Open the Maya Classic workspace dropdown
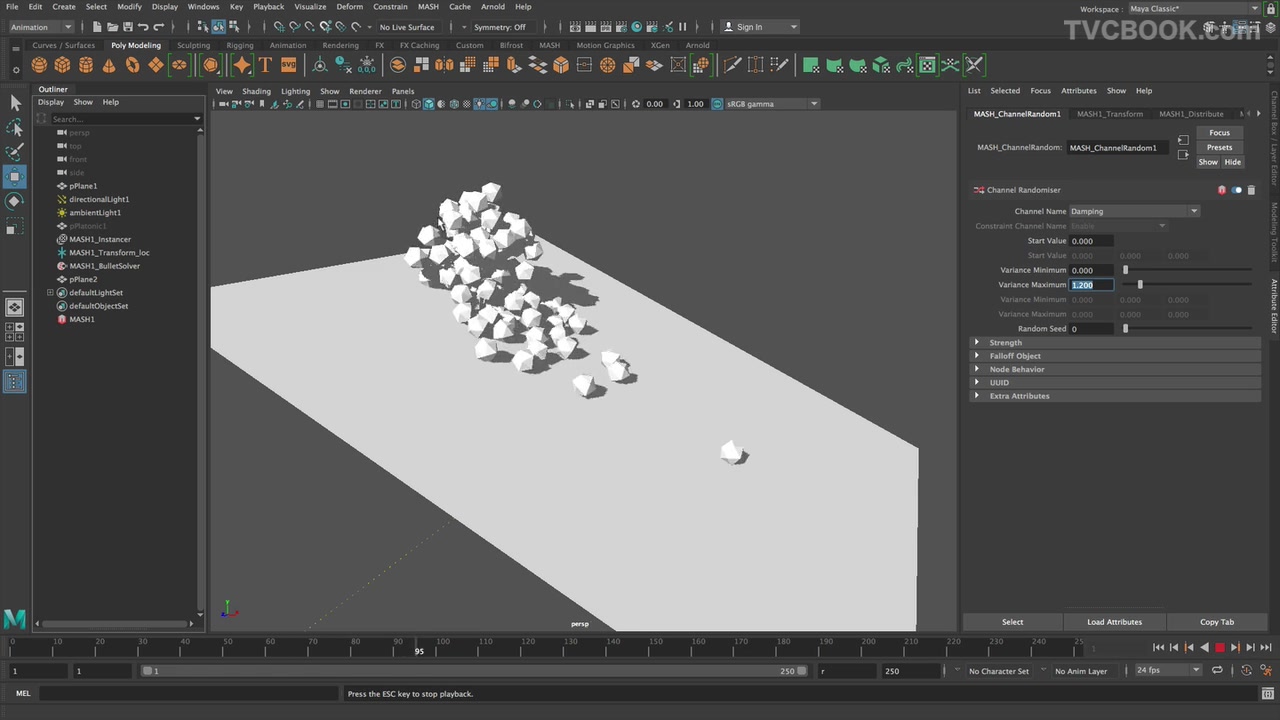1280x720 pixels. pos(1194,9)
